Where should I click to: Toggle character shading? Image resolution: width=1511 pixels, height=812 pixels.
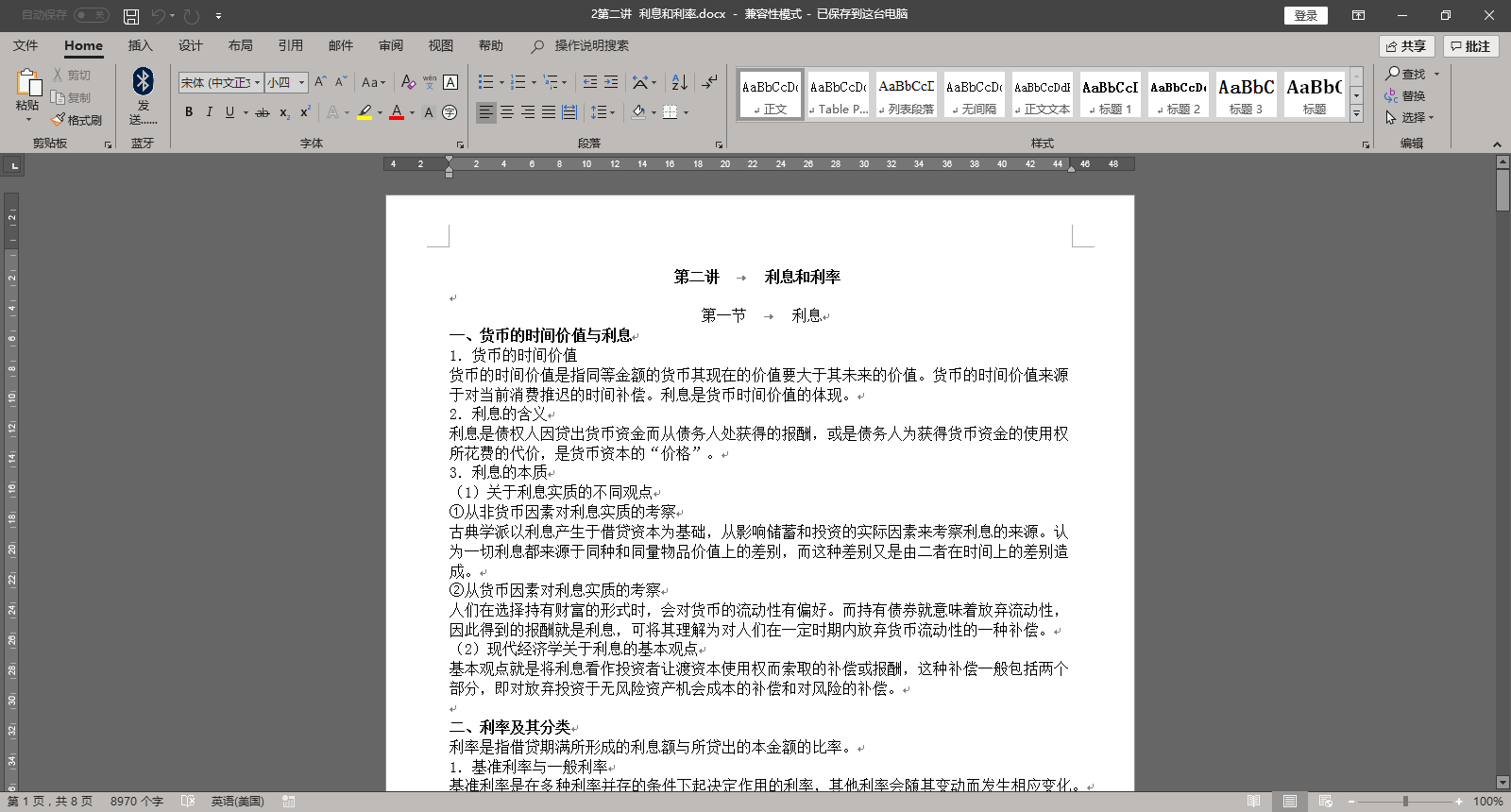pos(429,112)
